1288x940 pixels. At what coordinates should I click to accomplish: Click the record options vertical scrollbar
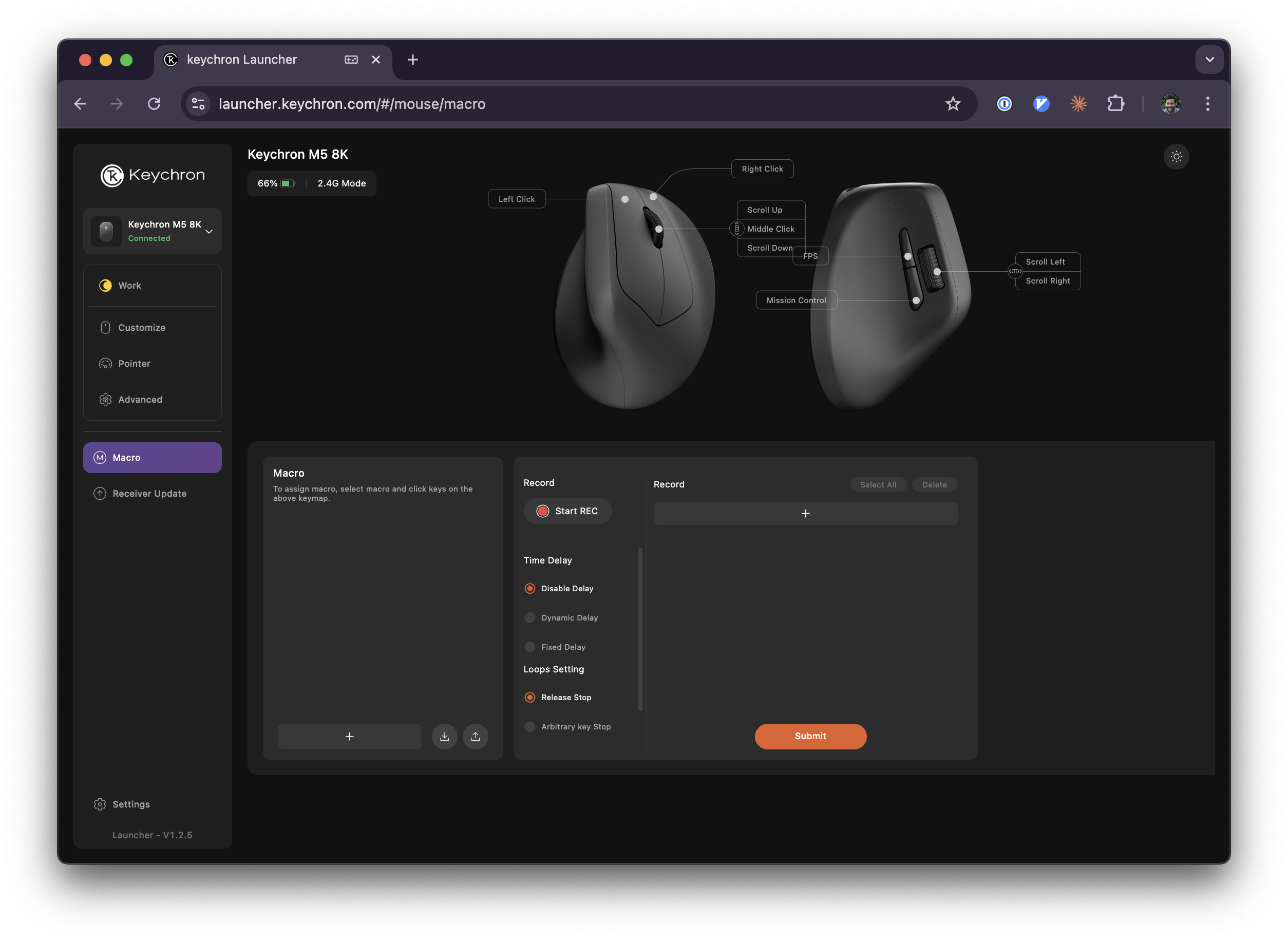pos(640,629)
